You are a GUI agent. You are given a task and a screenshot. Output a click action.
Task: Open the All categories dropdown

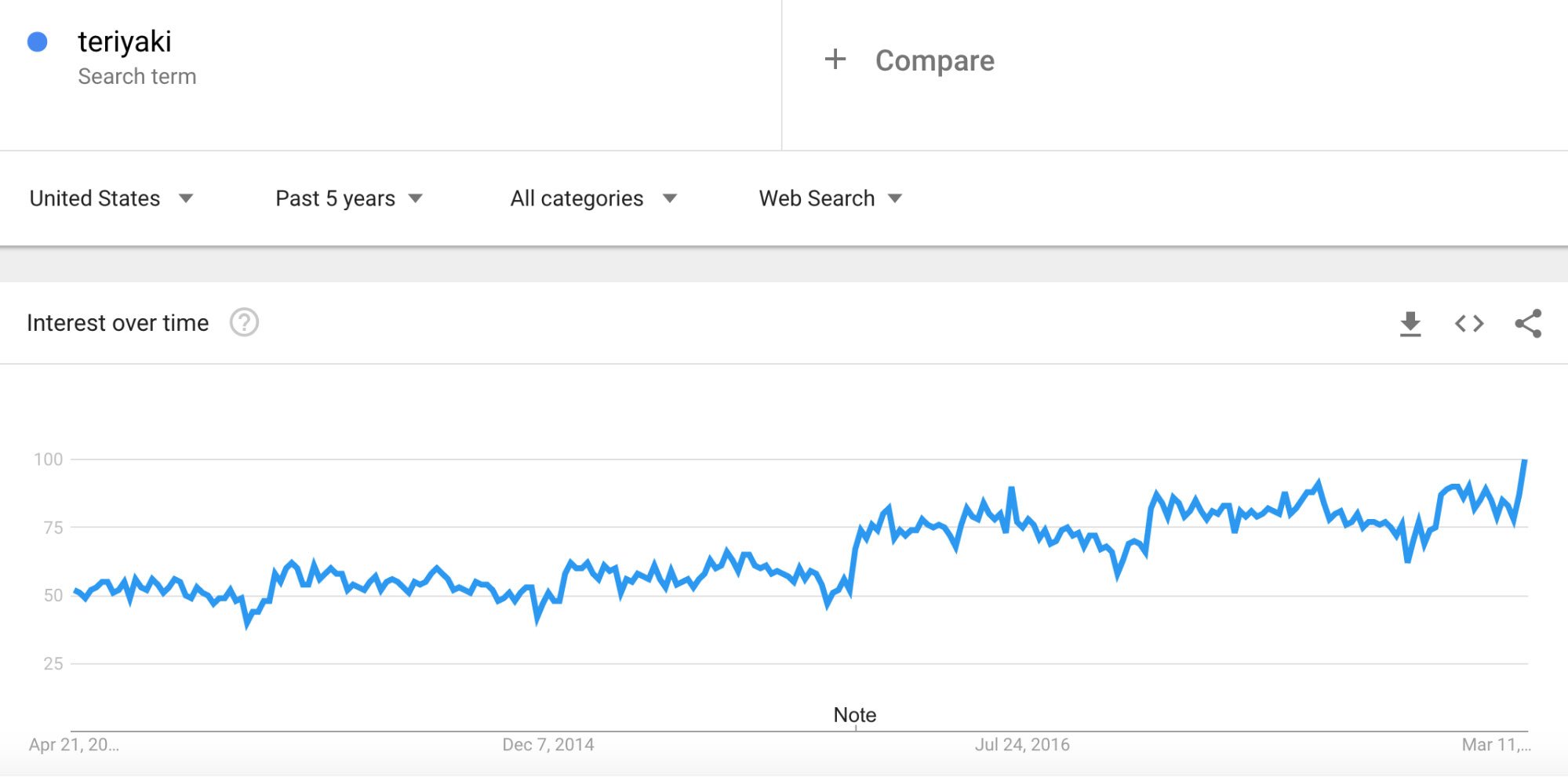coord(593,198)
